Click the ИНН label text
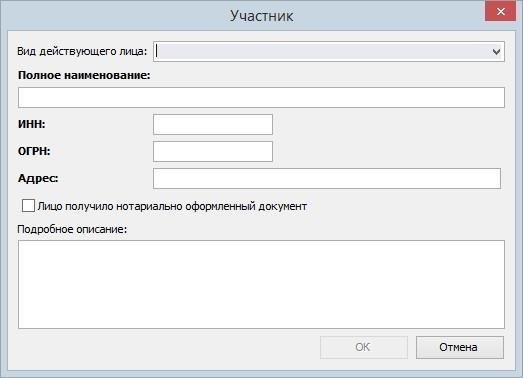This screenshot has height=378, width=523. [x=32, y=124]
